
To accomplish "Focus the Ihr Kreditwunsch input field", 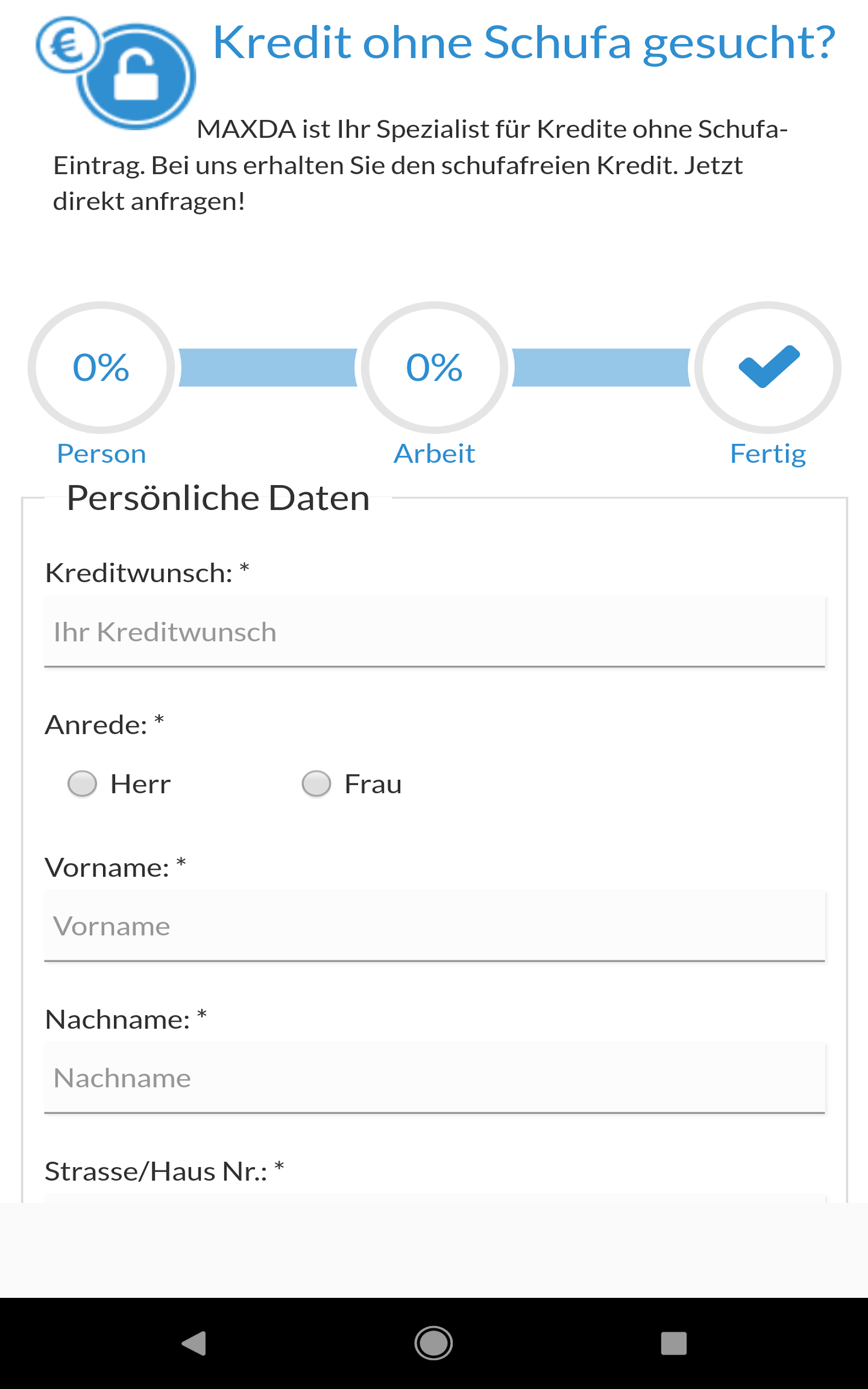I will [434, 632].
